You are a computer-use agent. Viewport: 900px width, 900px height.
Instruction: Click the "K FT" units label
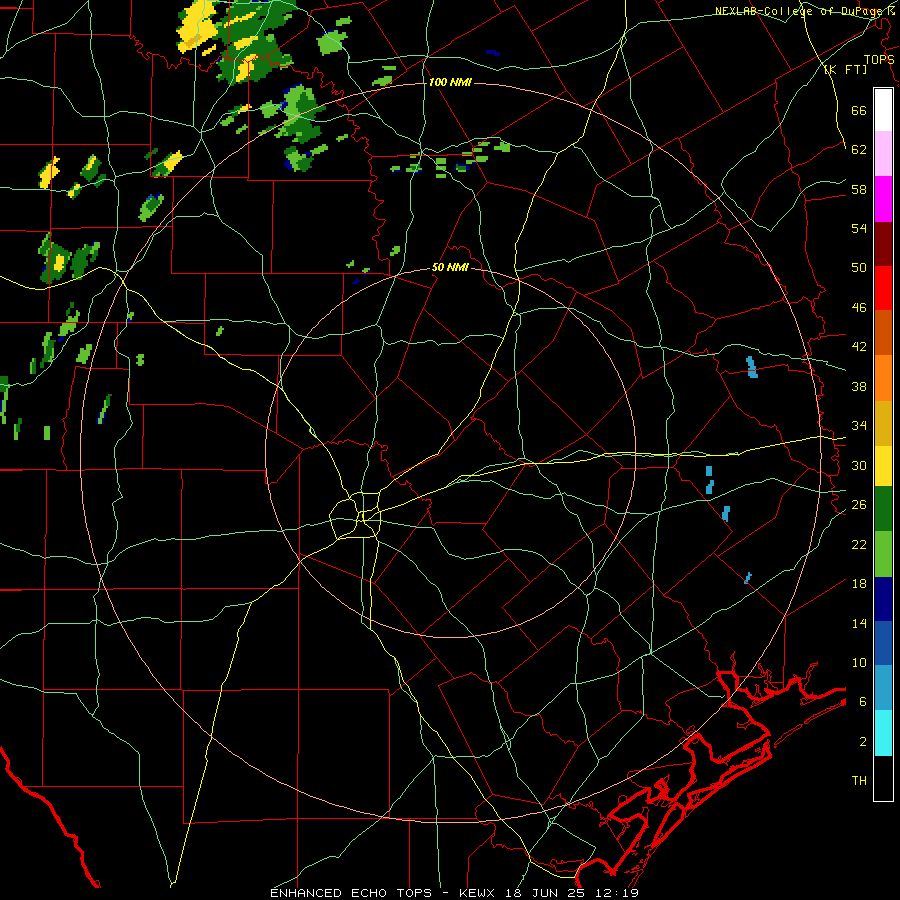click(845, 69)
